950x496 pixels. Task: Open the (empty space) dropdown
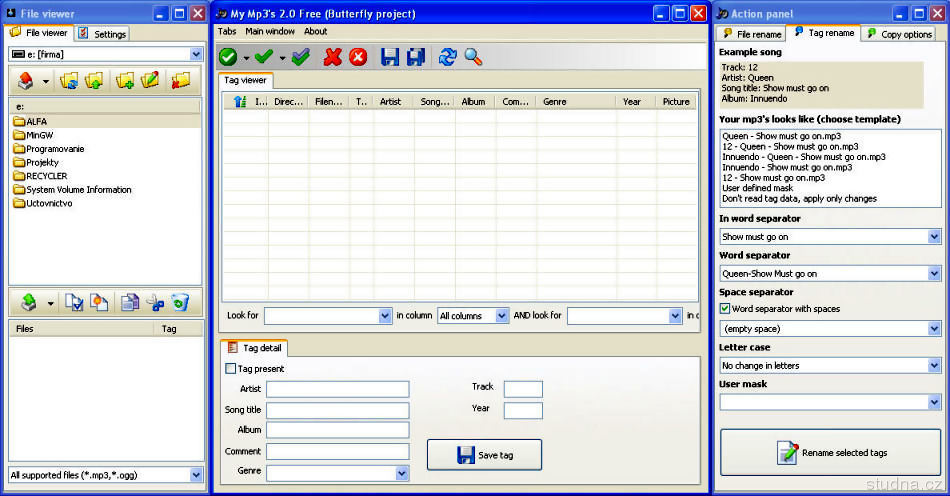(934, 329)
